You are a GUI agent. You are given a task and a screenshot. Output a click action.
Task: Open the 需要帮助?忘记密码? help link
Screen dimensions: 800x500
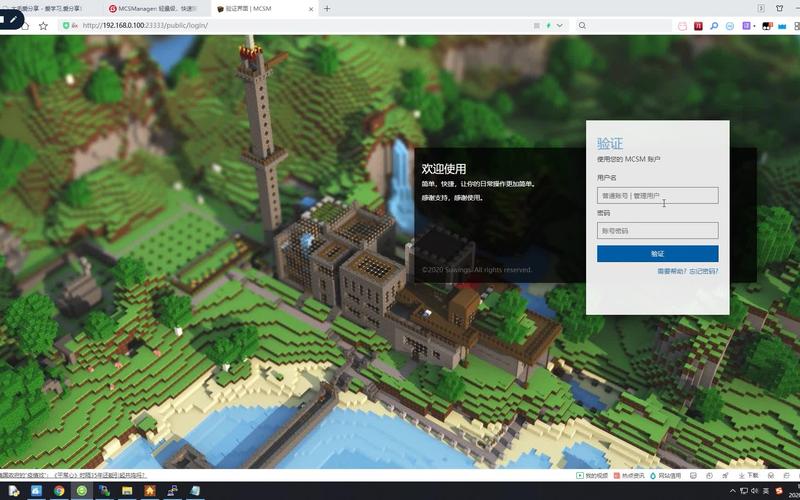click(x=688, y=271)
